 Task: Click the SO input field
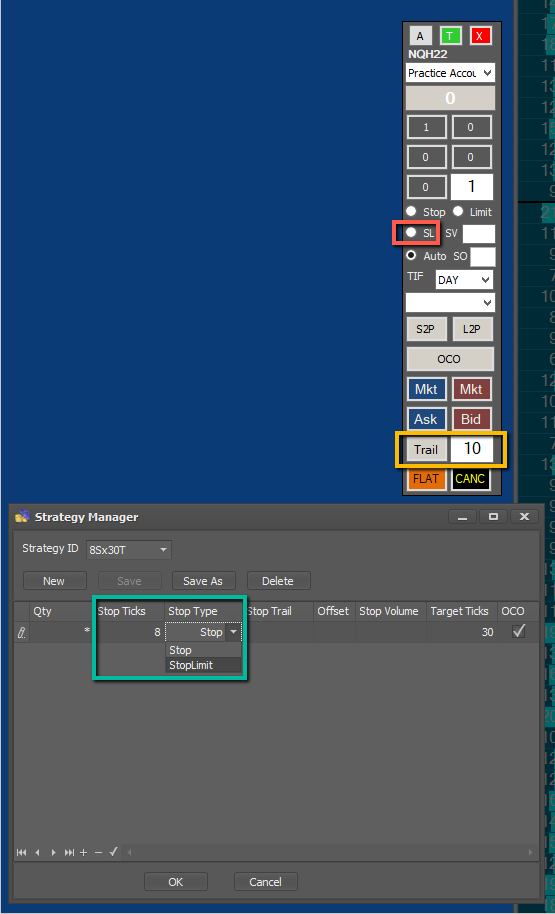point(483,256)
